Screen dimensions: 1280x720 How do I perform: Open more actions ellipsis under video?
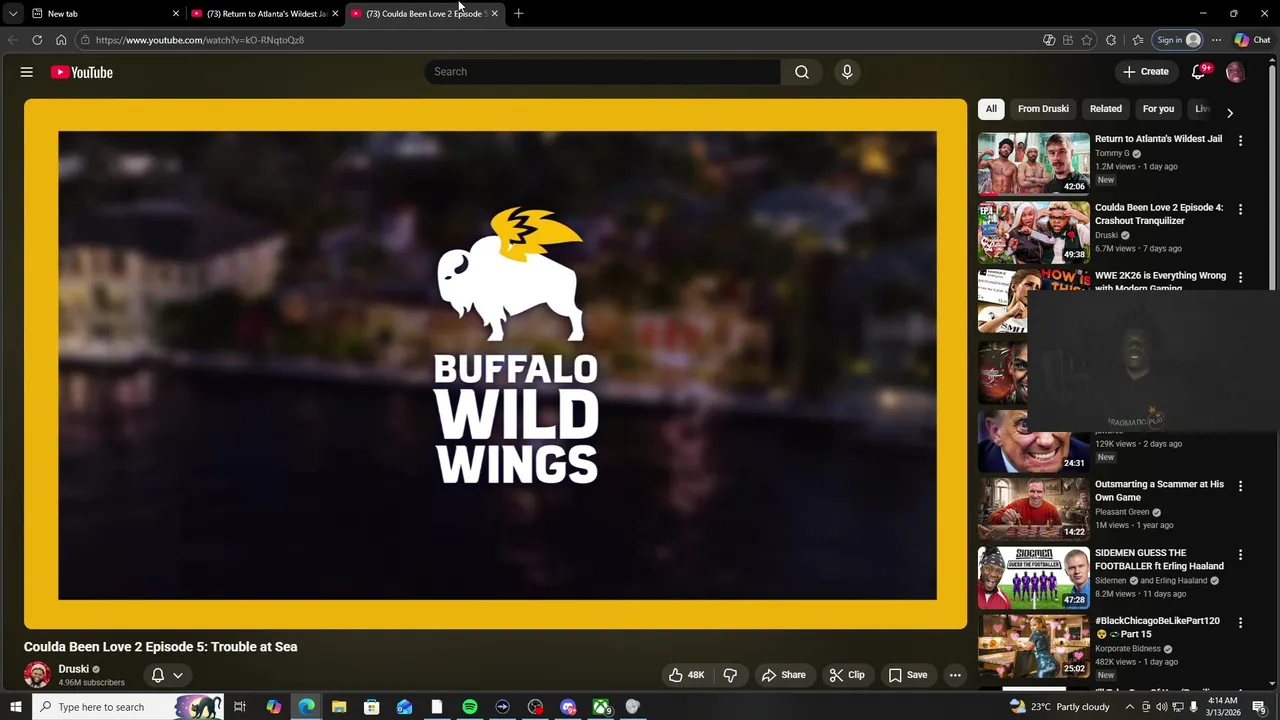click(x=955, y=675)
